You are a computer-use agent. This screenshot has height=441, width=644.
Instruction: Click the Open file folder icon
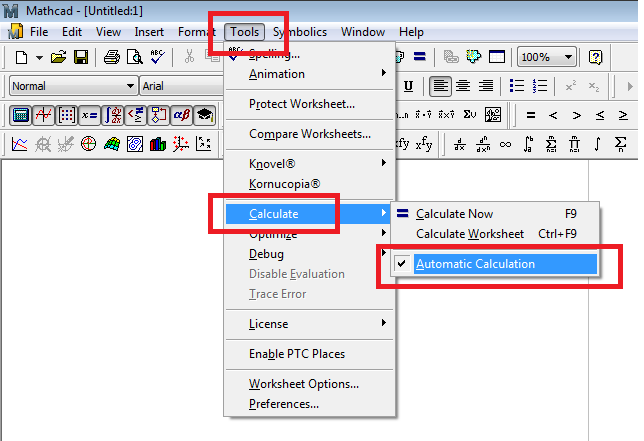pyautogui.click(x=58, y=57)
